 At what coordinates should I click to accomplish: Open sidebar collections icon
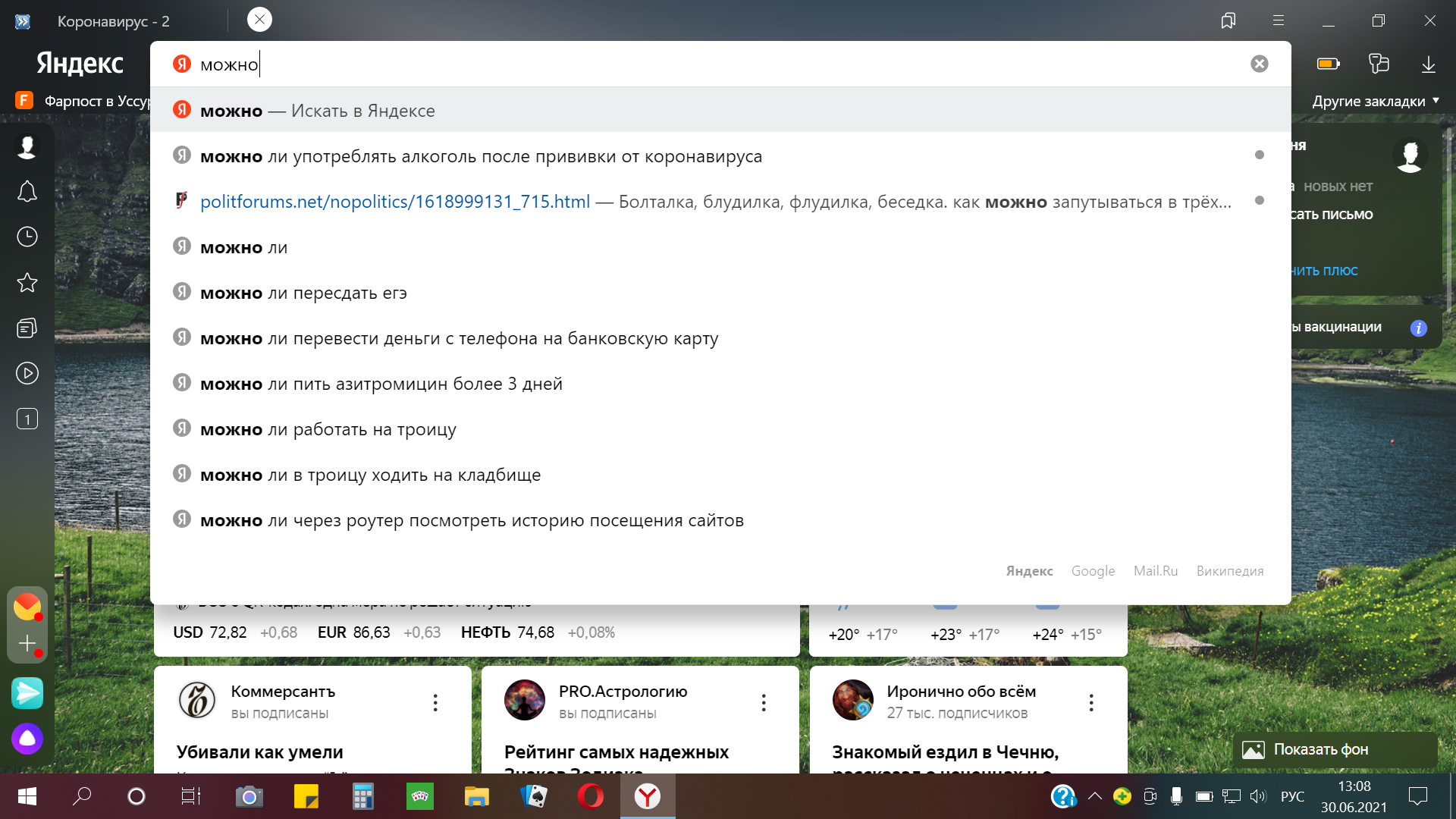pos(27,328)
